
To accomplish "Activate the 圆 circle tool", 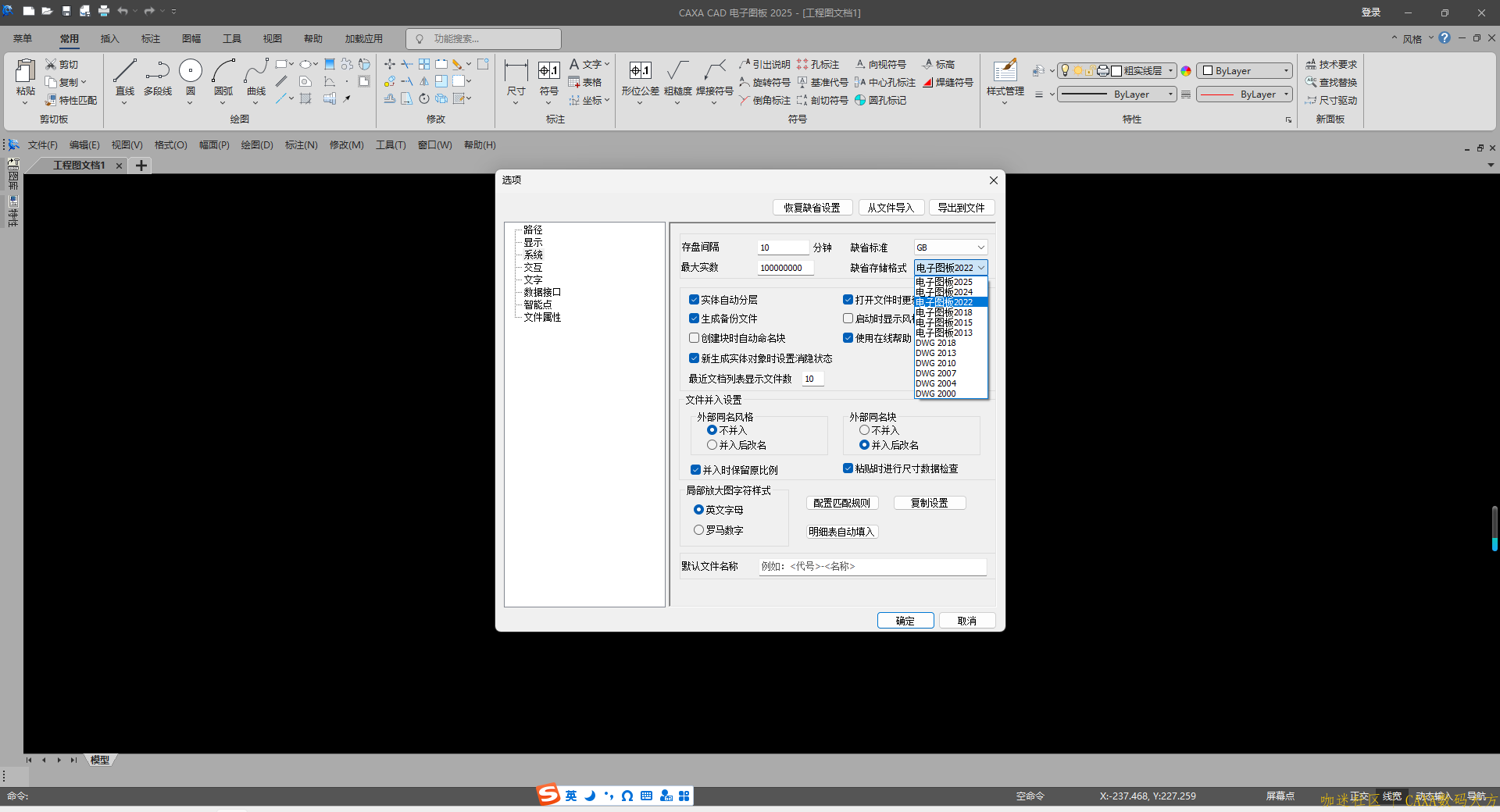I will 191,78.
